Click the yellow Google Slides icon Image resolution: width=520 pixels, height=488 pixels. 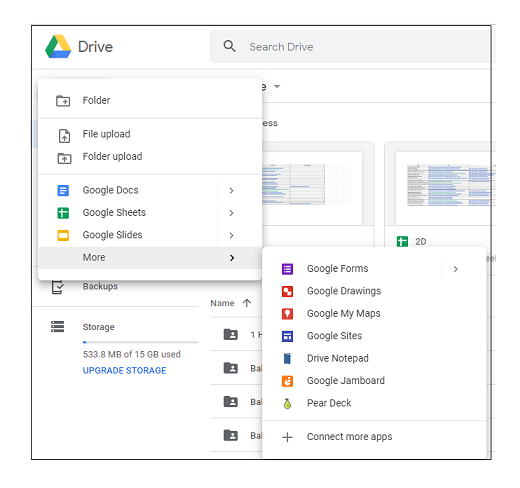63,235
